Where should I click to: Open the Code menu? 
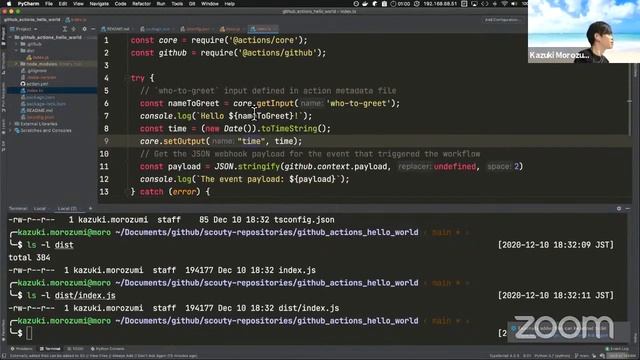(x=120, y=4)
